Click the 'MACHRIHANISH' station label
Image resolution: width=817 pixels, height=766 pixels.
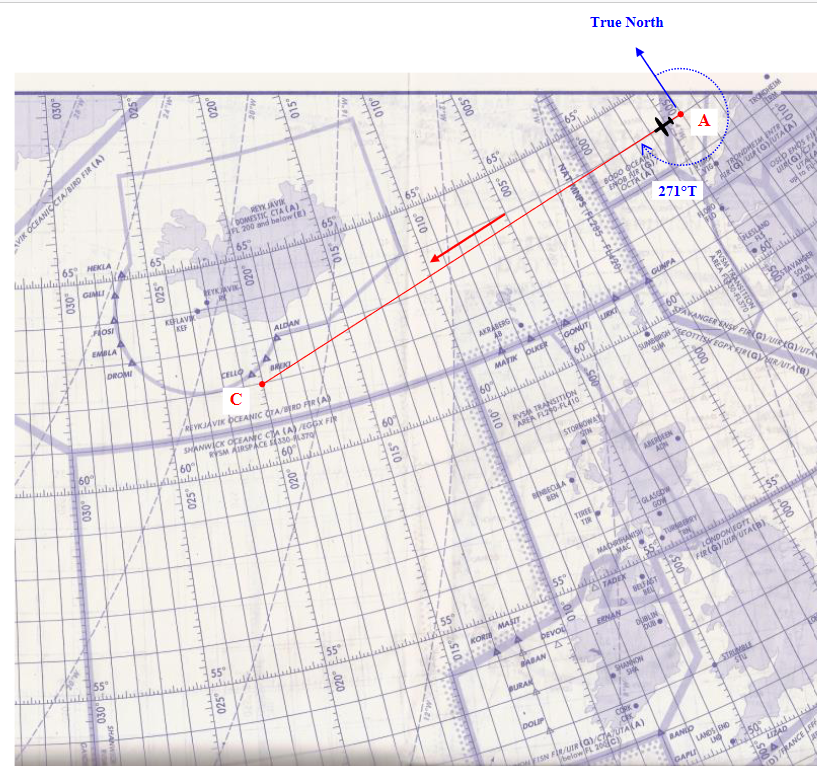pyautogui.click(x=620, y=542)
